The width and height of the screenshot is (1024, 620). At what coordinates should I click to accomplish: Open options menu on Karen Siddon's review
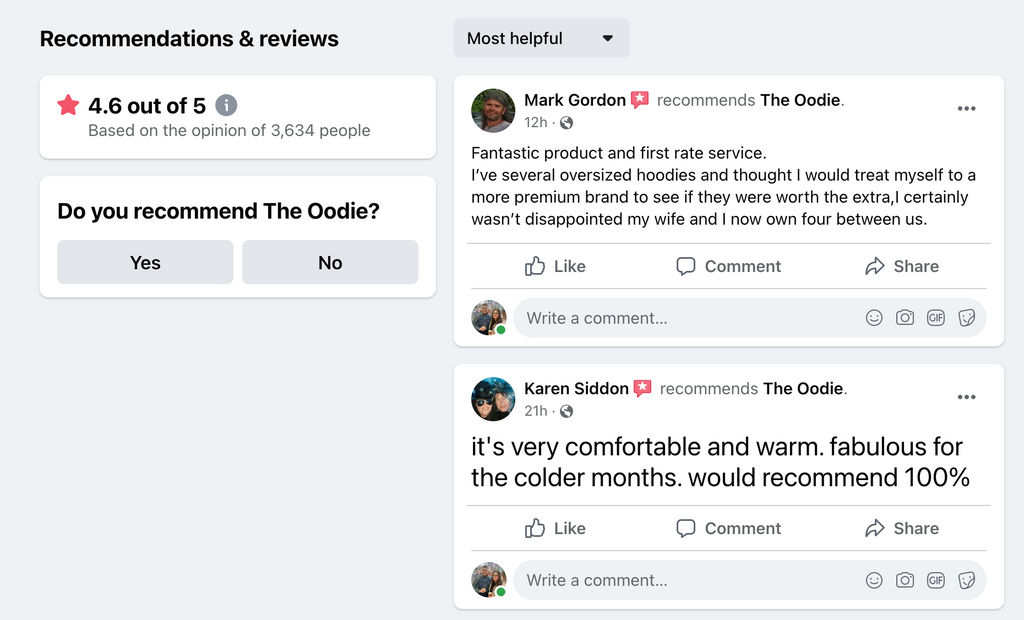(966, 397)
